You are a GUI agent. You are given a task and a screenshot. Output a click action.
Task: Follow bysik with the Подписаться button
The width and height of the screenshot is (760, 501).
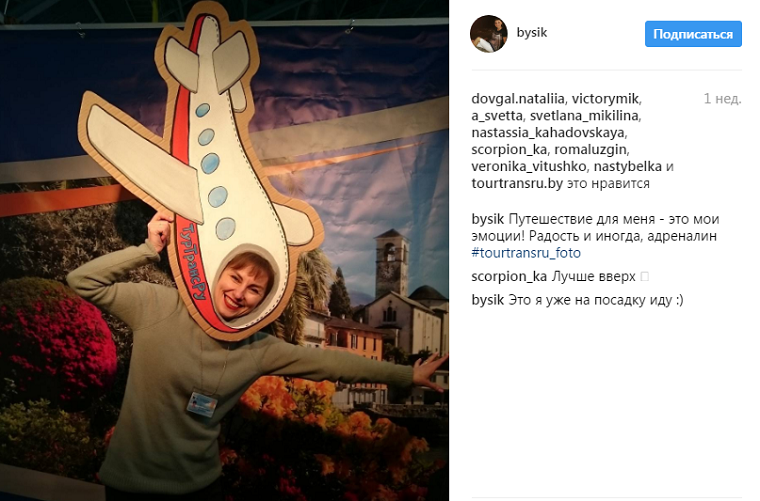[x=693, y=34]
